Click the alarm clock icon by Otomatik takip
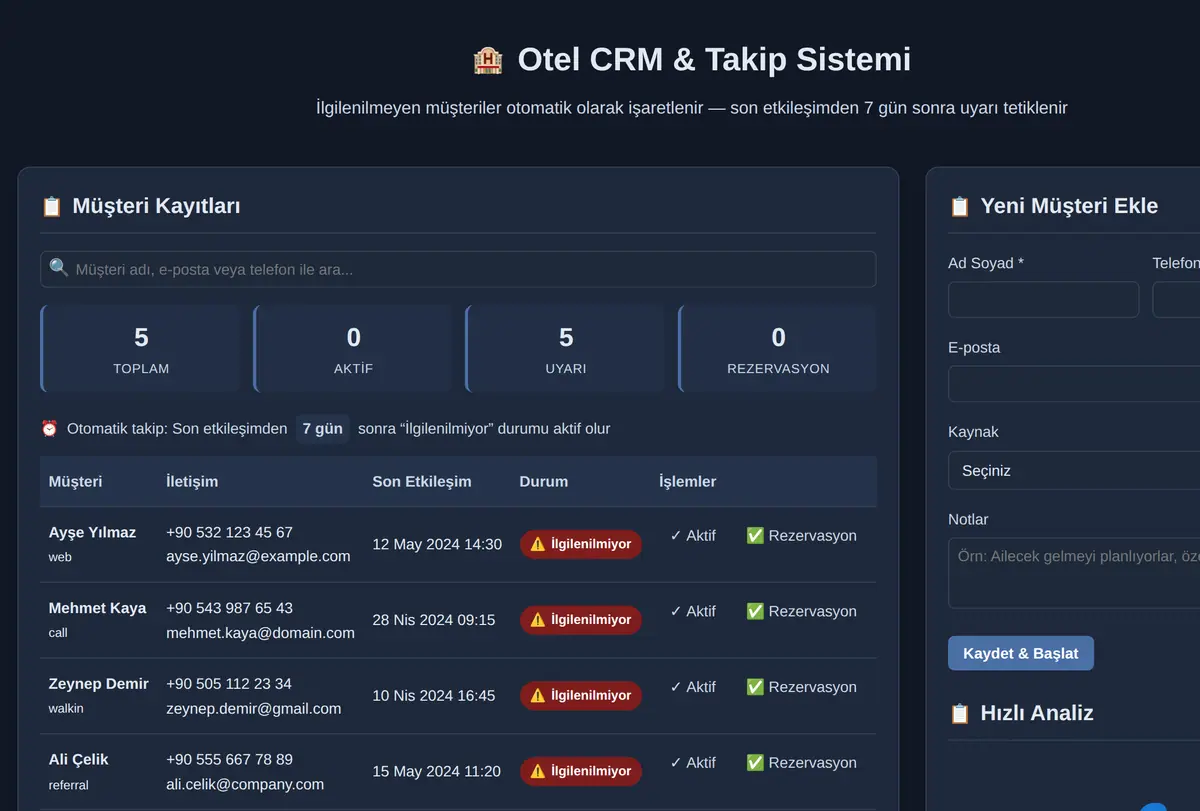The width and height of the screenshot is (1200, 811). [x=49, y=429]
